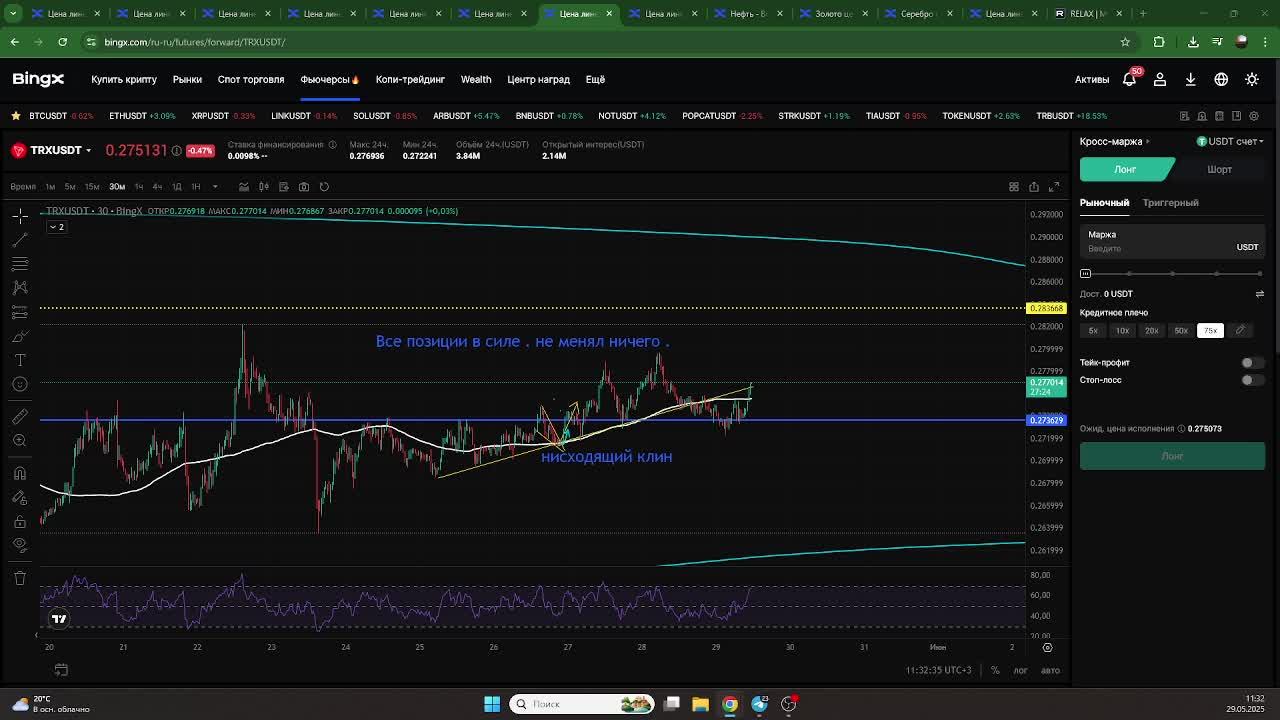Select the ruler measure tool
The width and height of the screenshot is (1280, 720).
tap(20, 416)
